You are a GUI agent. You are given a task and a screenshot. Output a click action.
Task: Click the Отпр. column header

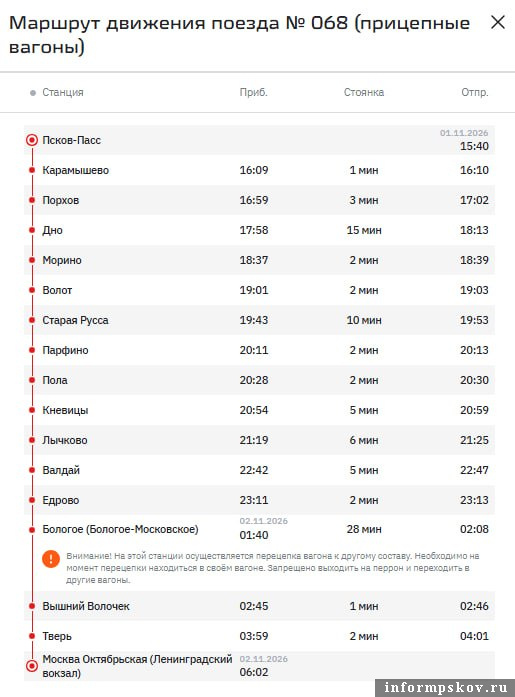[x=475, y=92]
